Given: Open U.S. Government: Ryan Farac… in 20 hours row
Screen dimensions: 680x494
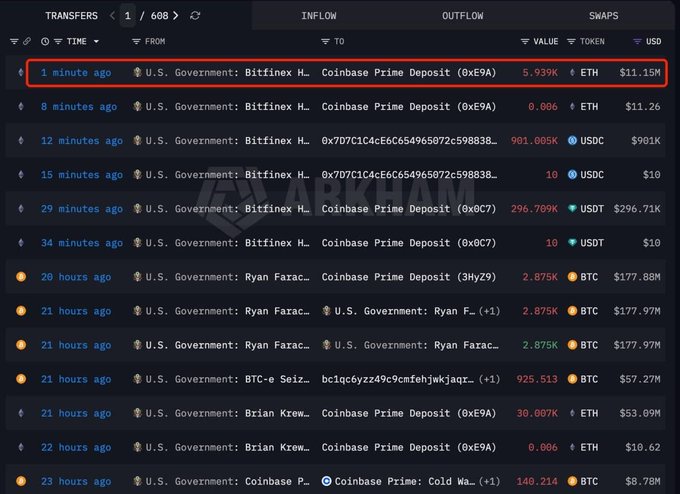Looking at the screenshot, I should (x=227, y=277).
